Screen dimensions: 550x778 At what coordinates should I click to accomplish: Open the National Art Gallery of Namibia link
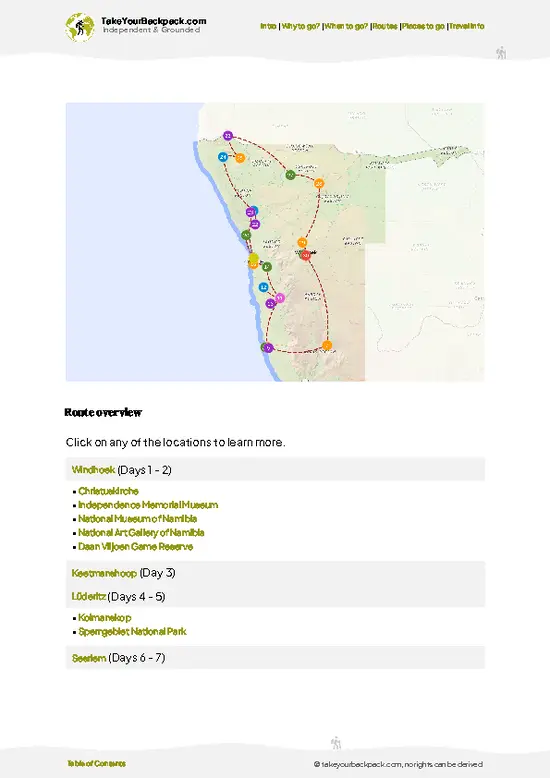tap(141, 532)
